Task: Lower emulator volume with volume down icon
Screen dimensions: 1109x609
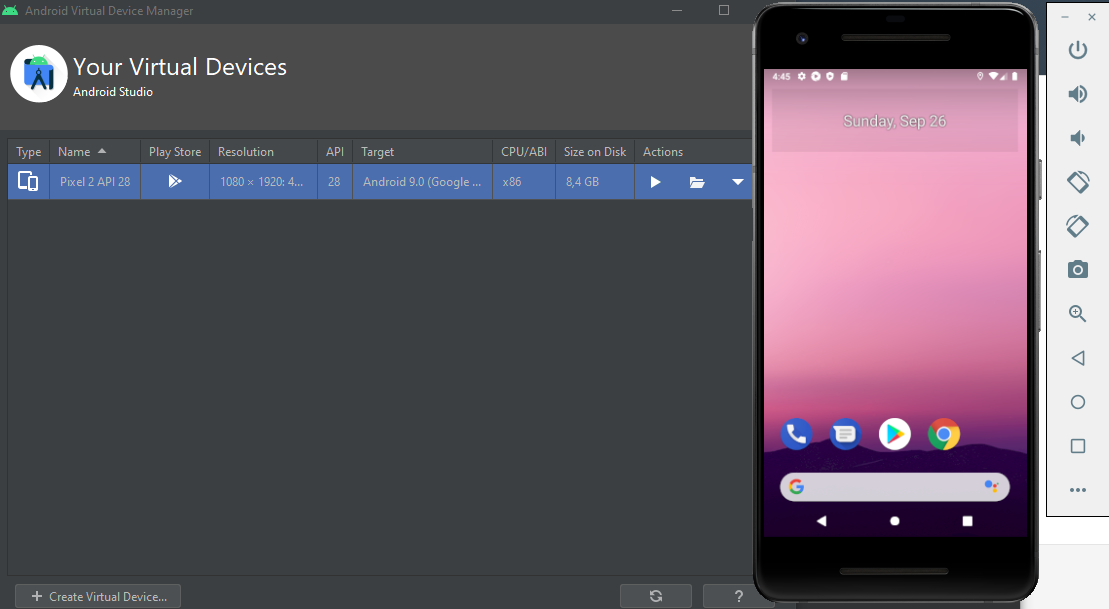Action: [x=1077, y=137]
